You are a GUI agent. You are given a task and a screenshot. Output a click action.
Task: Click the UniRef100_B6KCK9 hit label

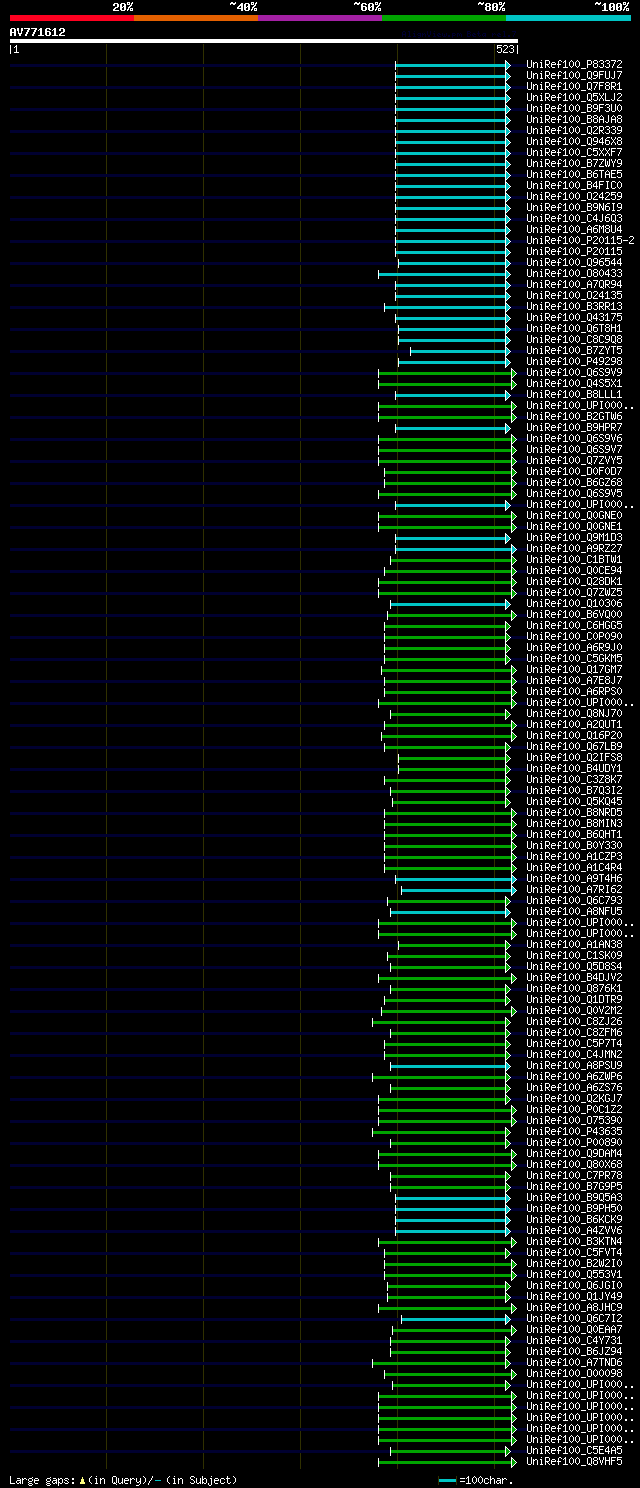click(x=574, y=1219)
